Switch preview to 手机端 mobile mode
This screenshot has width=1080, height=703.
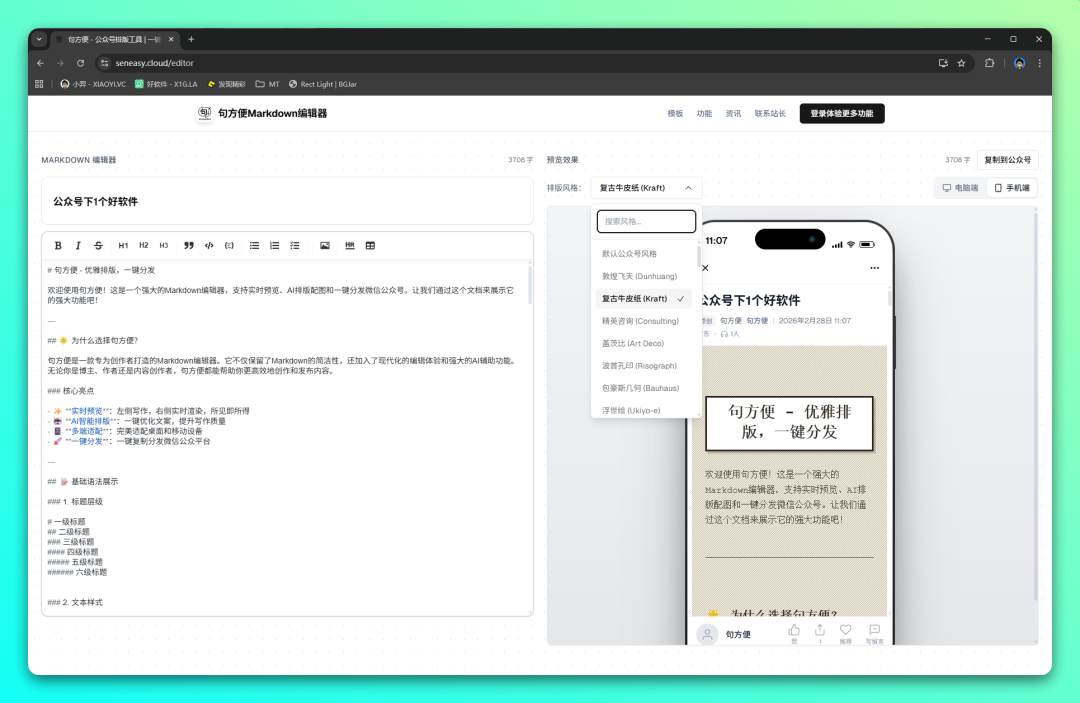pos(1012,188)
